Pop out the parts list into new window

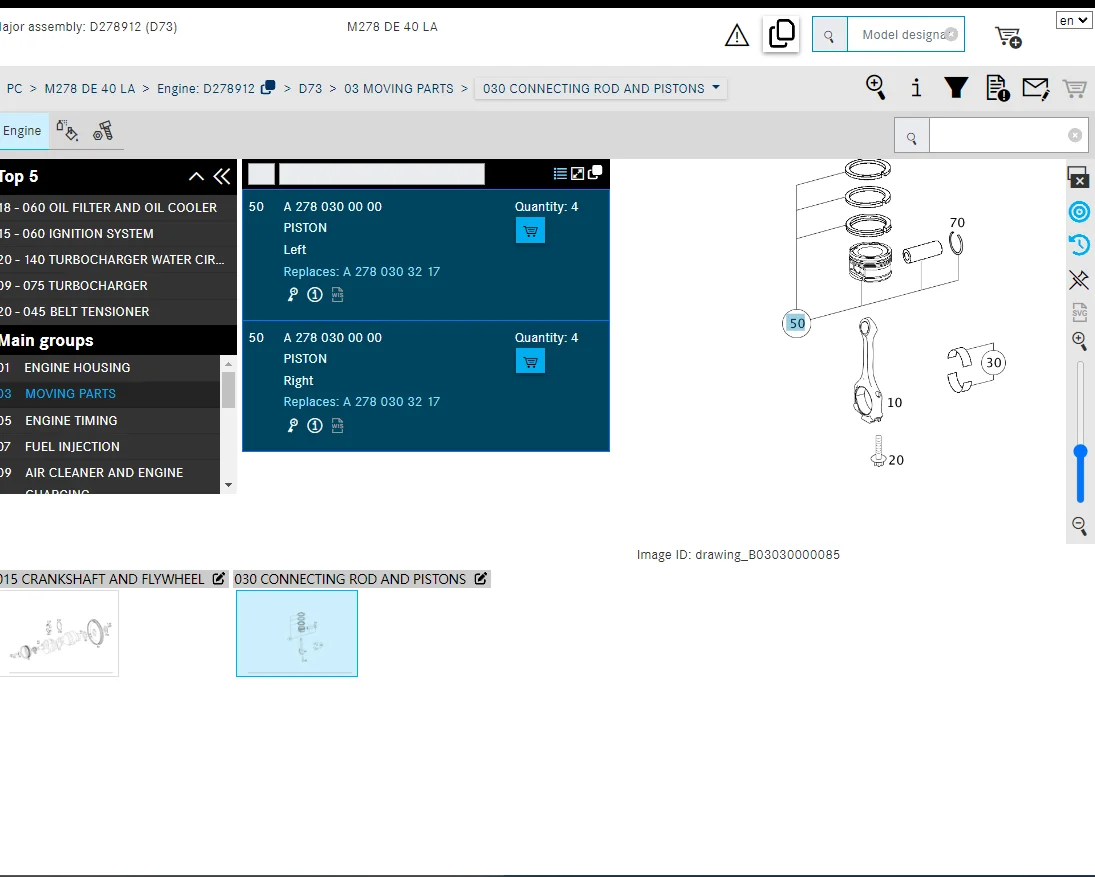(x=595, y=172)
